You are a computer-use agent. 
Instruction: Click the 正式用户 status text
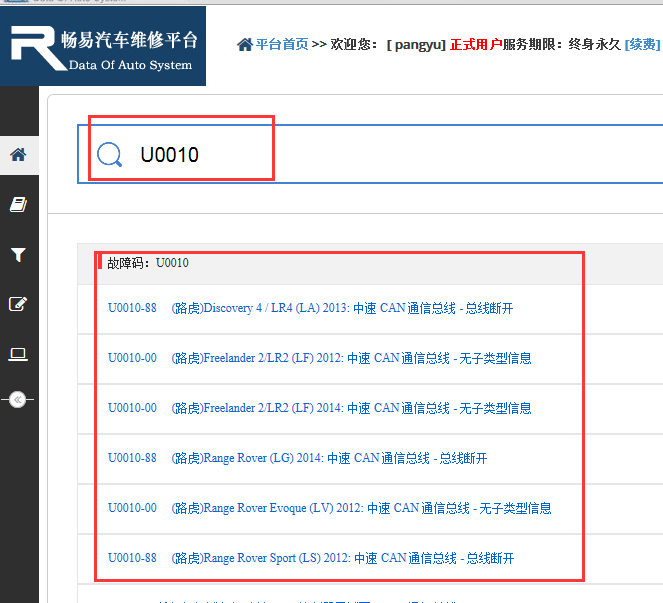(x=476, y=44)
